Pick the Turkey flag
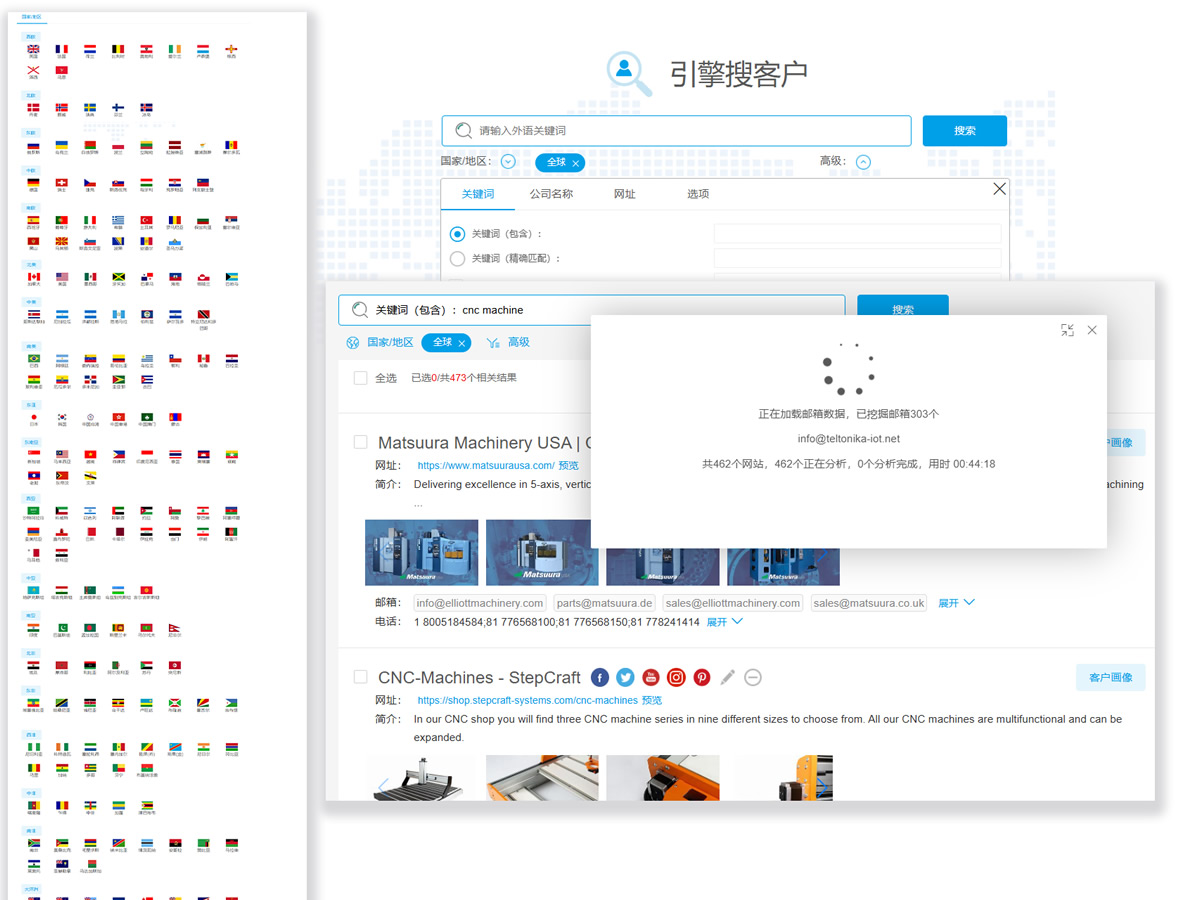1200x900 pixels. (x=146, y=220)
